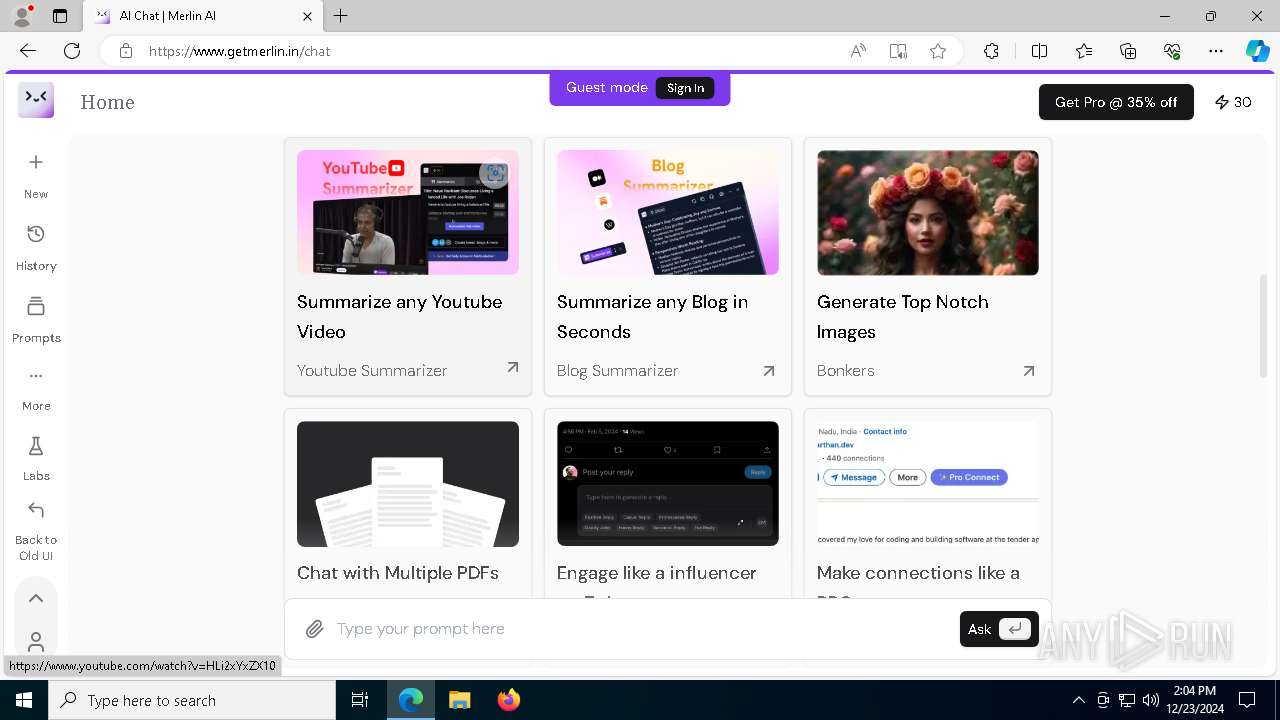Open YouTube Summarizer thumbnail

[x=408, y=213]
